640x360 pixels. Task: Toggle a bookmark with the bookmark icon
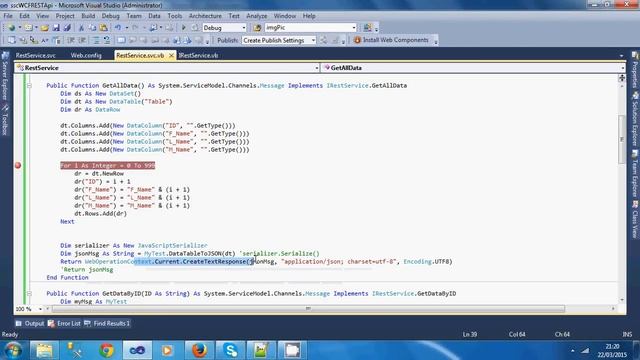[x=121, y=40]
